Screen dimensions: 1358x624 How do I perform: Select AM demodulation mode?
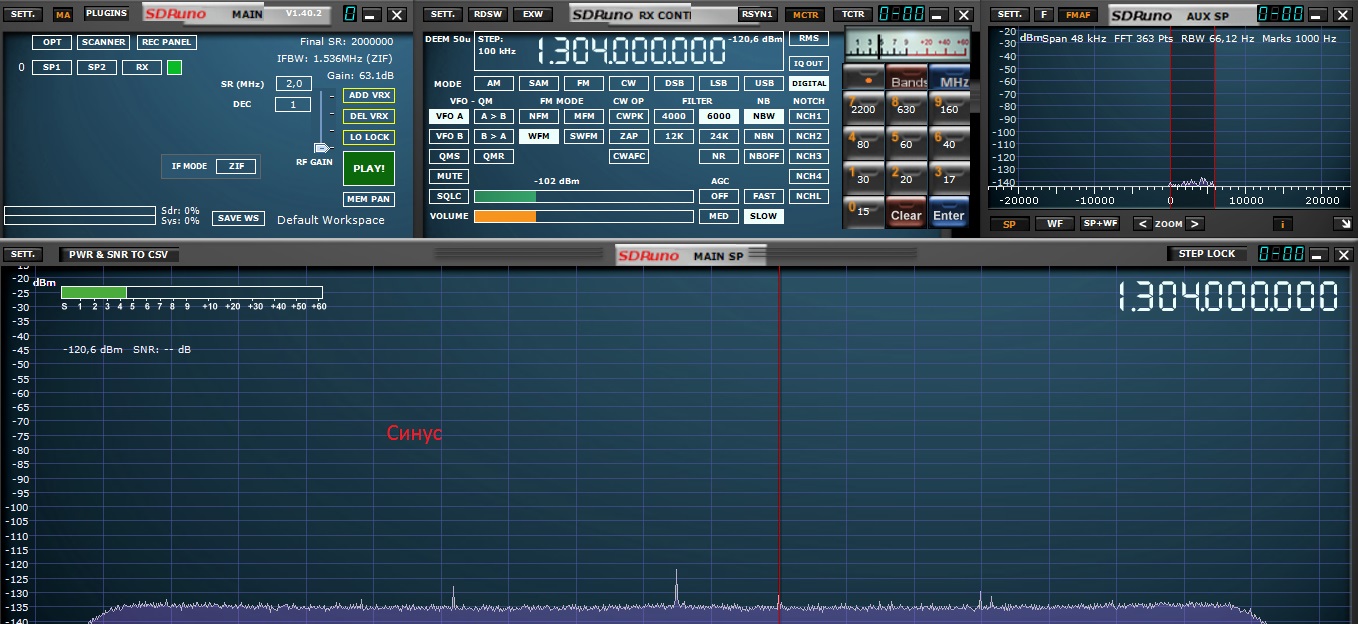click(x=493, y=84)
